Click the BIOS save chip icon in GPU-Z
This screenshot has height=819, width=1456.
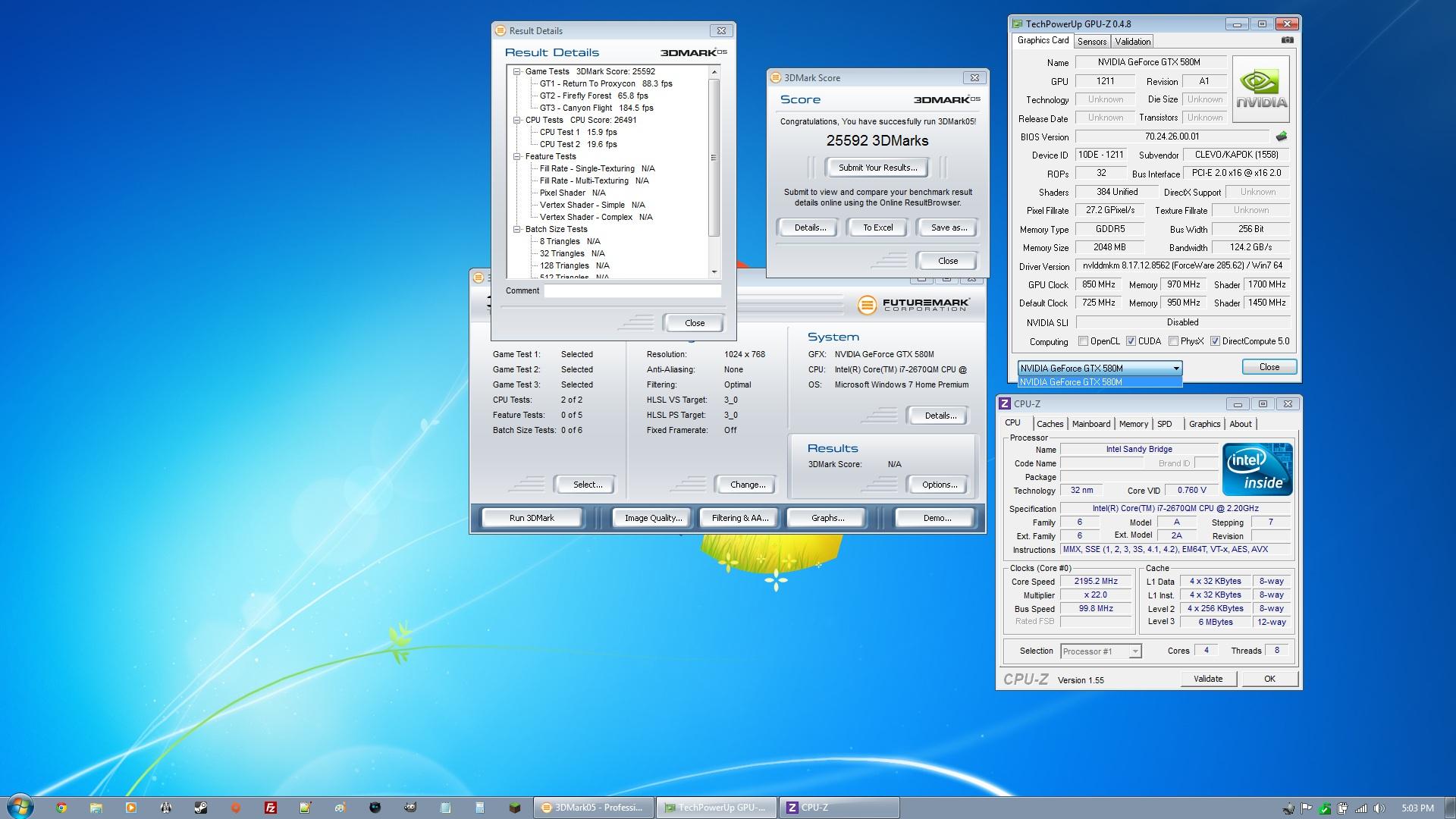pos(1282,136)
